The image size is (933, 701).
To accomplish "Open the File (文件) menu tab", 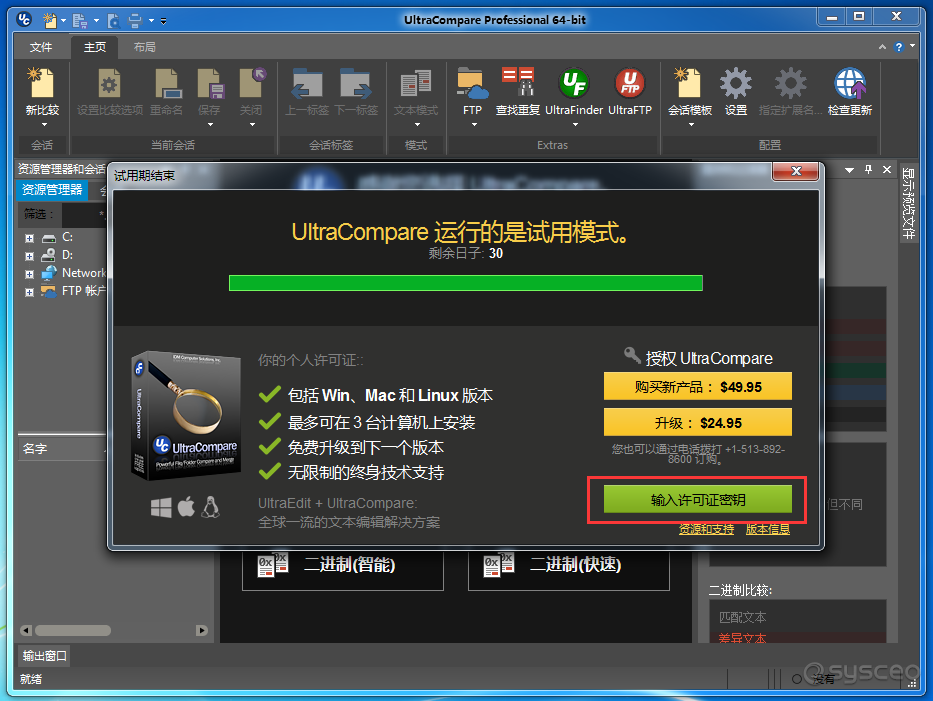I will pyautogui.click(x=41, y=47).
